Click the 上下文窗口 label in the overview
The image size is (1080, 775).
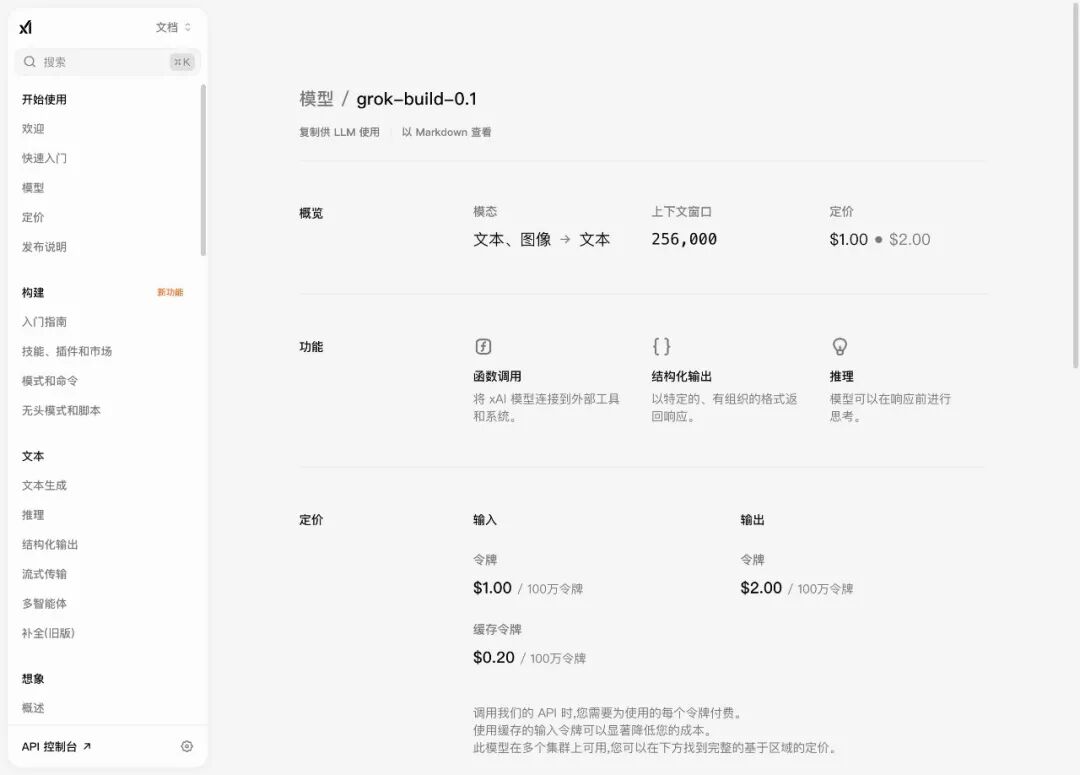(x=682, y=211)
